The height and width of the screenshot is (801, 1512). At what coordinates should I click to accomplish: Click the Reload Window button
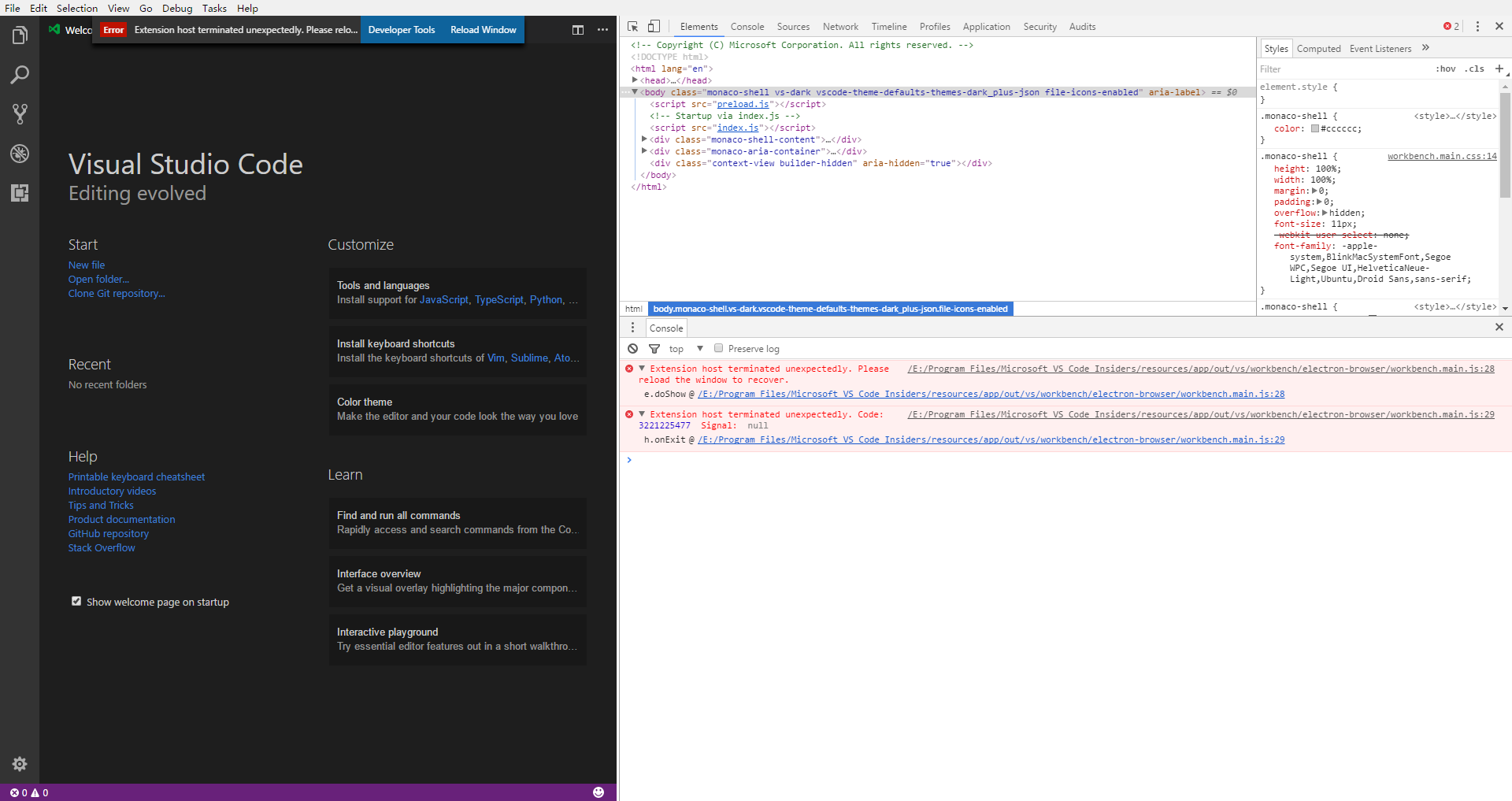click(483, 29)
